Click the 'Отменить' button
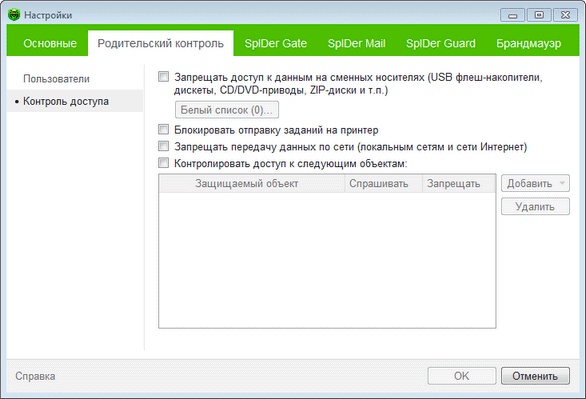 tap(535, 376)
